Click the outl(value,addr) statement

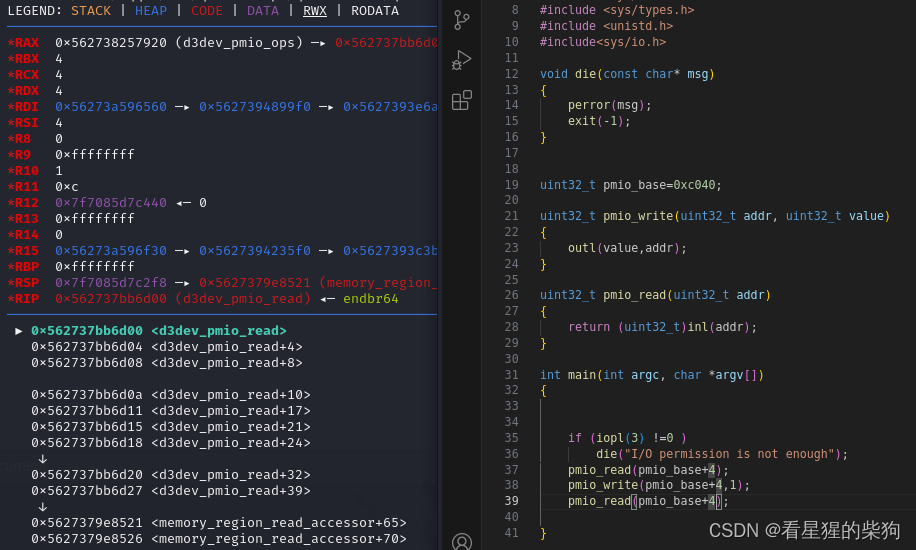(627, 248)
